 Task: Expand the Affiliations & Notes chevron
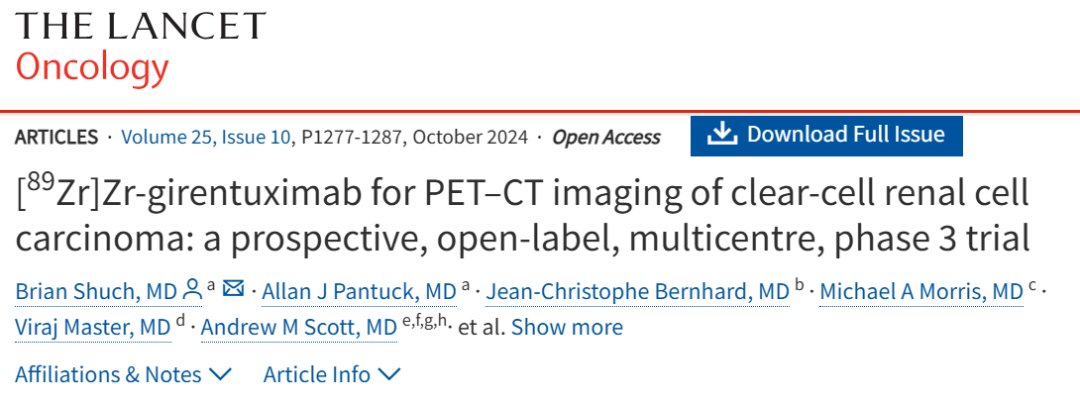pos(220,374)
